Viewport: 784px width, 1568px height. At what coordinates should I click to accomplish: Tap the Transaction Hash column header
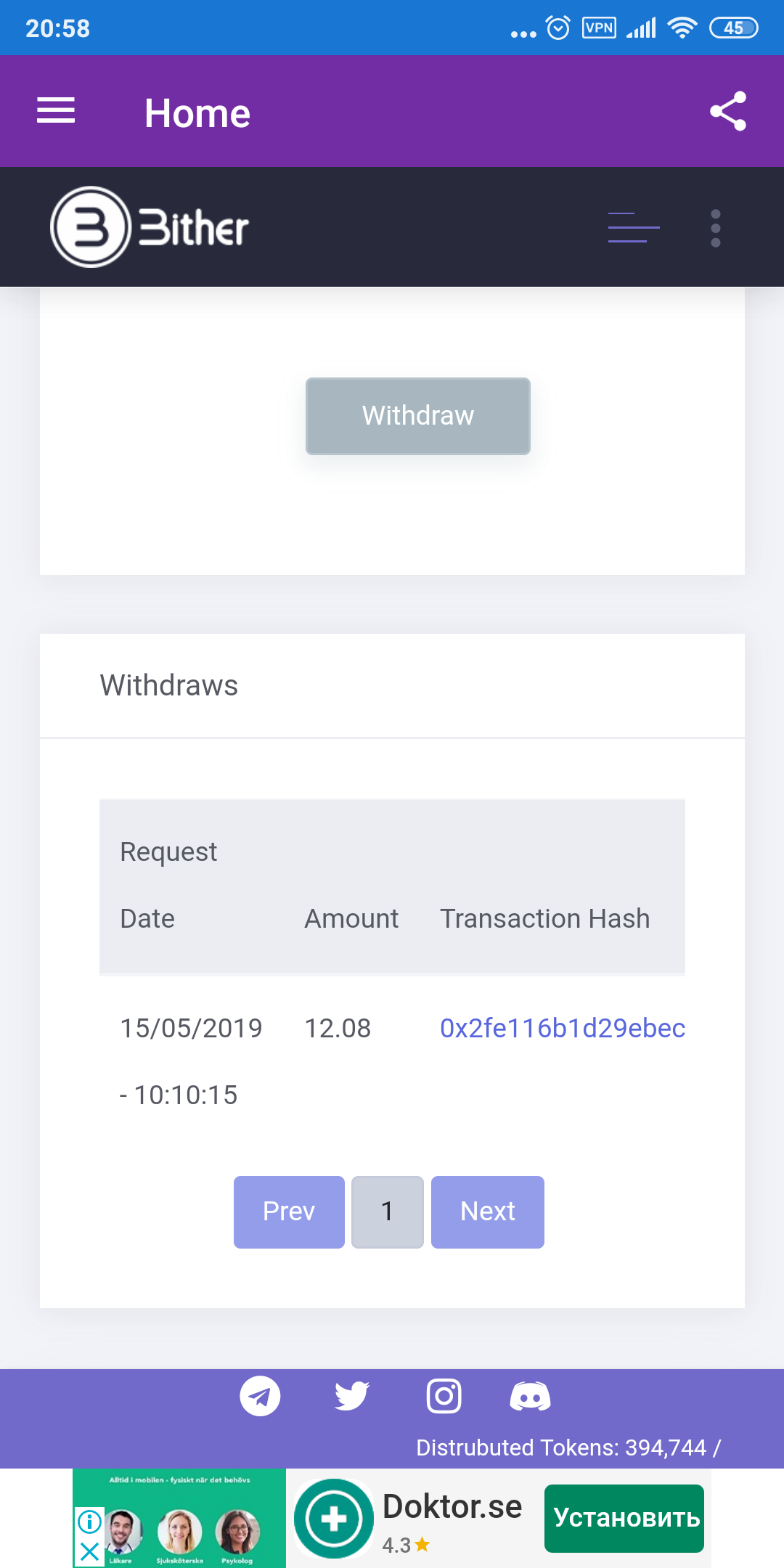(x=544, y=918)
